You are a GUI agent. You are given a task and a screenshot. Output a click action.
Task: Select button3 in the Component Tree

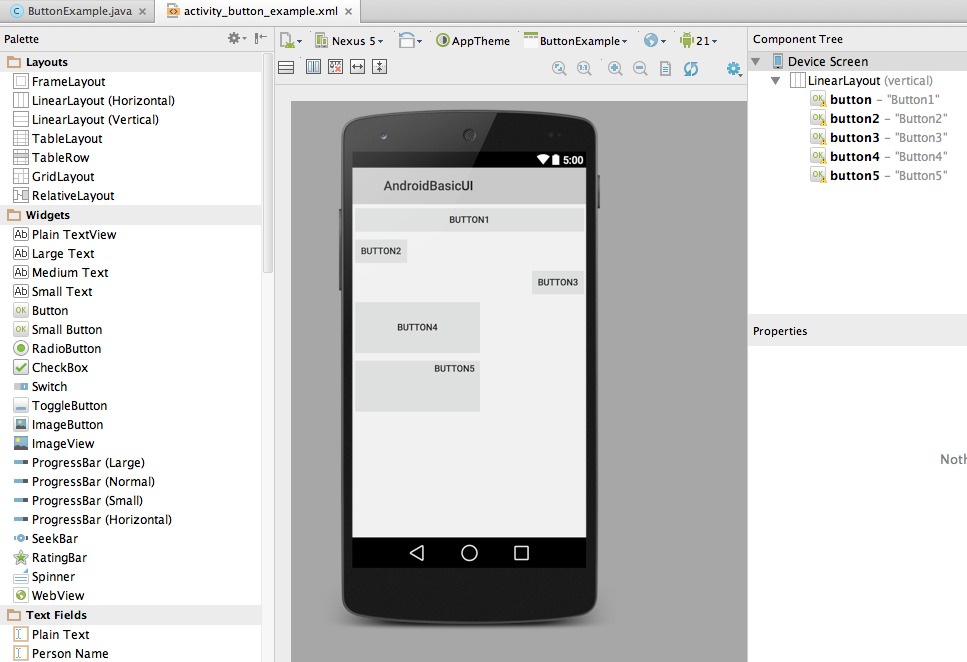[x=854, y=138]
